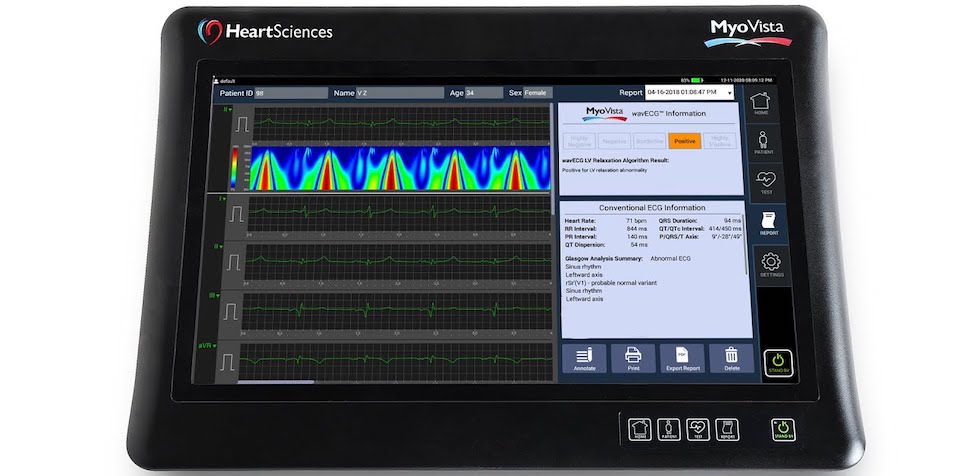Click the QT Dispersion value 54 ms
Viewport: 970px width, 476px height.
639,245
